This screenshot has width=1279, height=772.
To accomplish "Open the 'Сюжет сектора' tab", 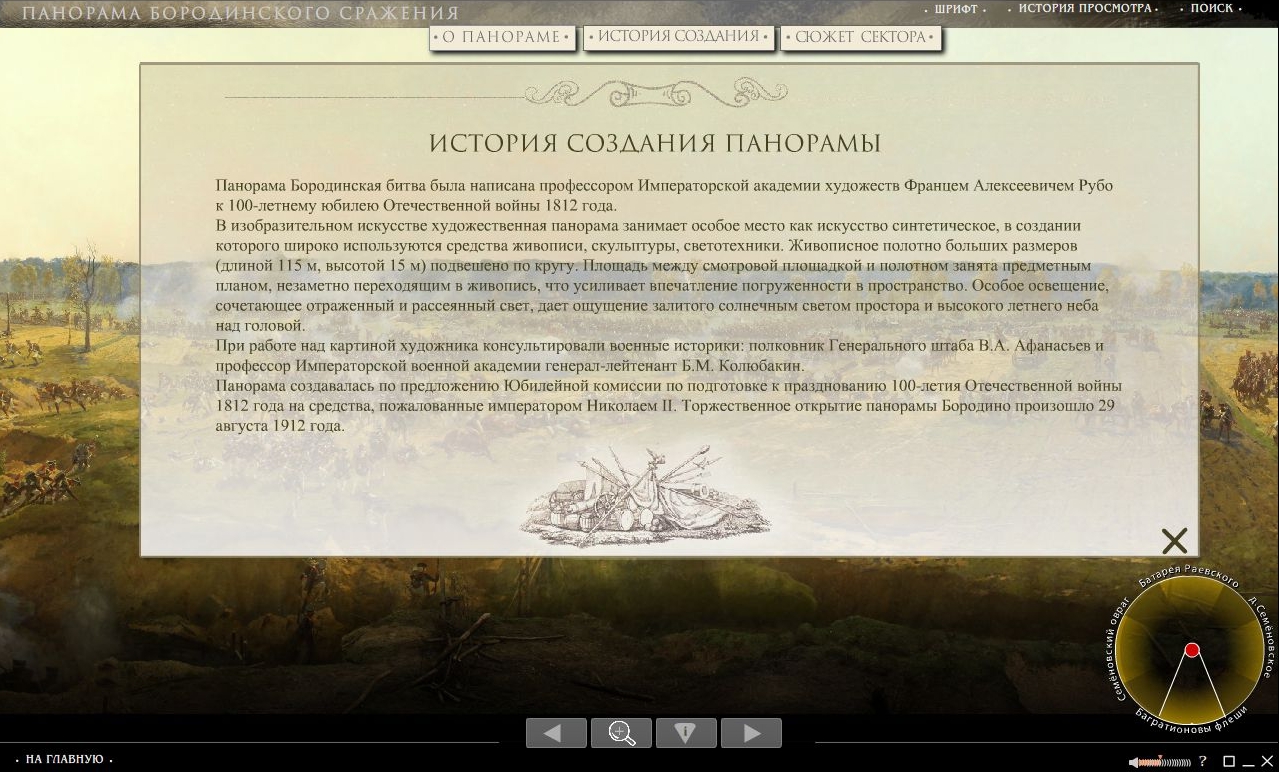I will 861,37.
